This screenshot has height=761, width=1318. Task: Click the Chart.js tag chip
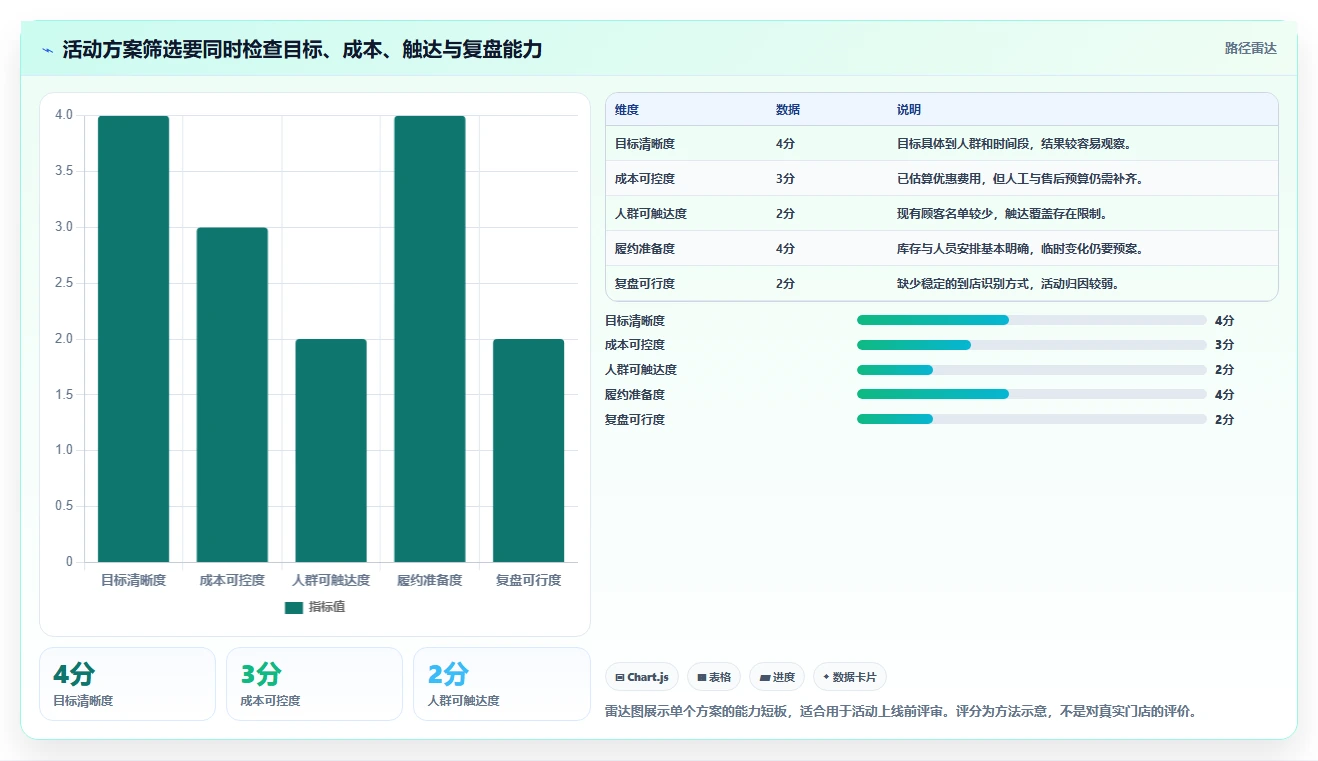(642, 677)
